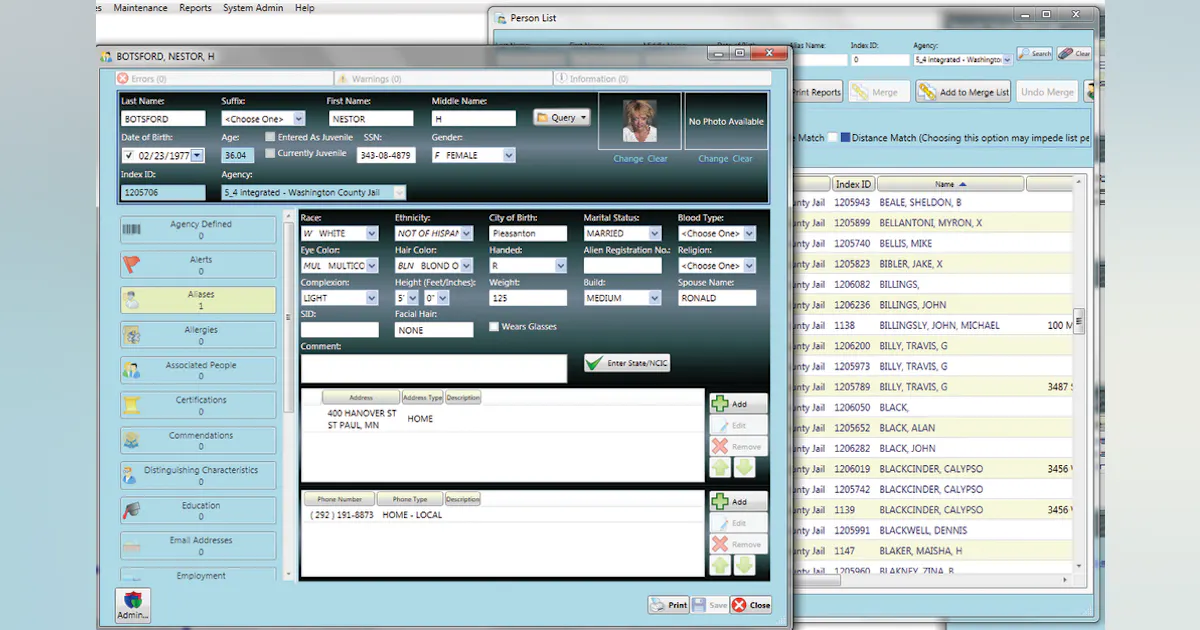Select the 400 HANOVER ST address row
Screen dimensions: 1200x630
[503, 419]
